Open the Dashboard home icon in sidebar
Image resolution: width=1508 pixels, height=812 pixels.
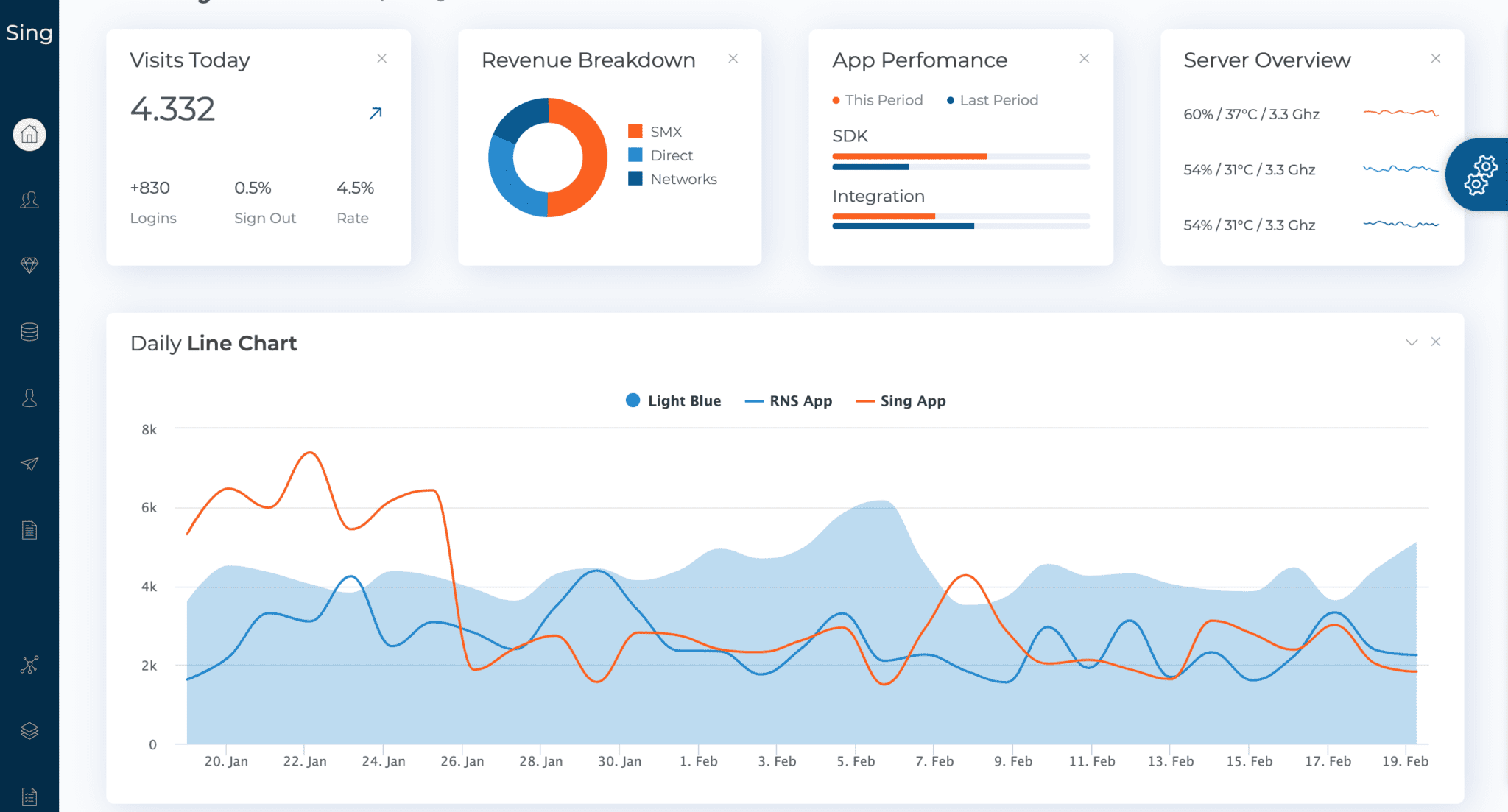(x=29, y=135)
